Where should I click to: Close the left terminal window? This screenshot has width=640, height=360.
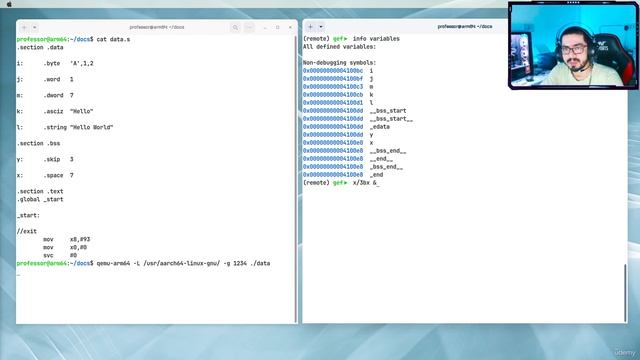click(x=291, y=27)
